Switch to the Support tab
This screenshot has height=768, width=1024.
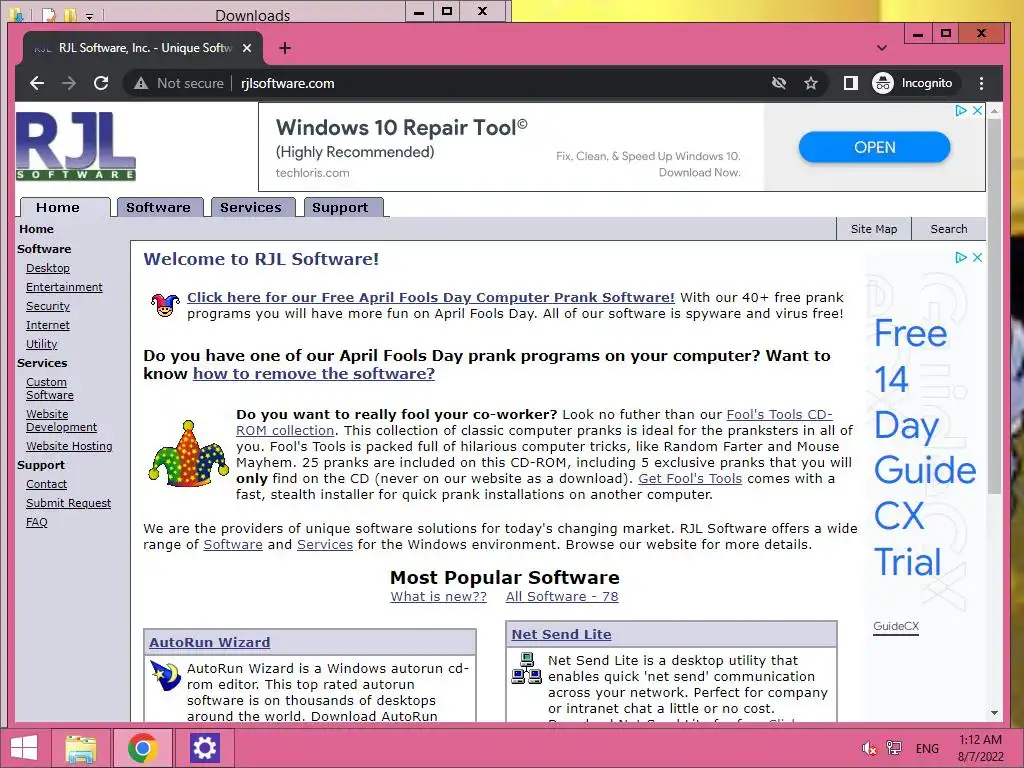(x=343, y=207)
